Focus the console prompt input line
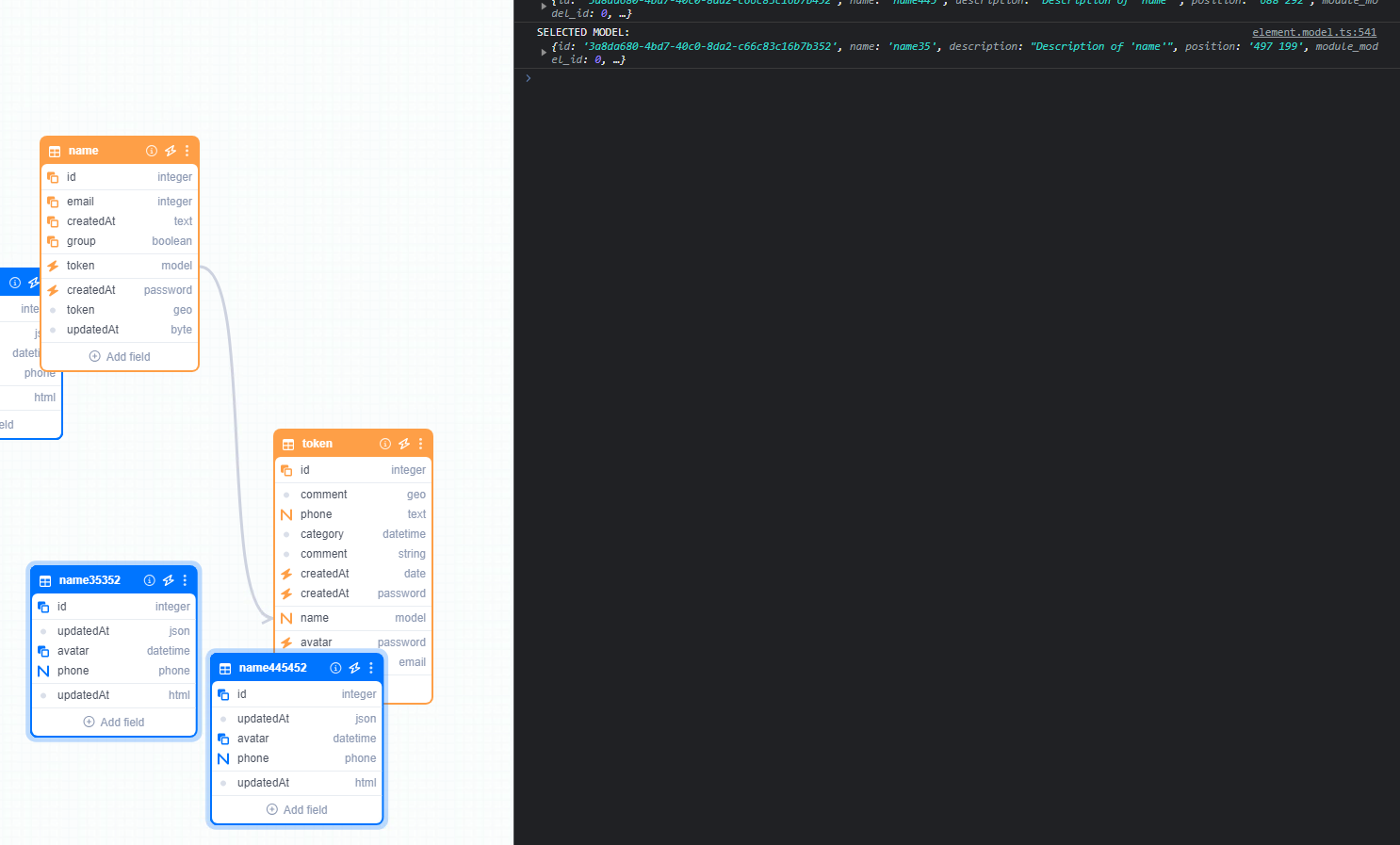The image size is (1400, 845). 956,78
